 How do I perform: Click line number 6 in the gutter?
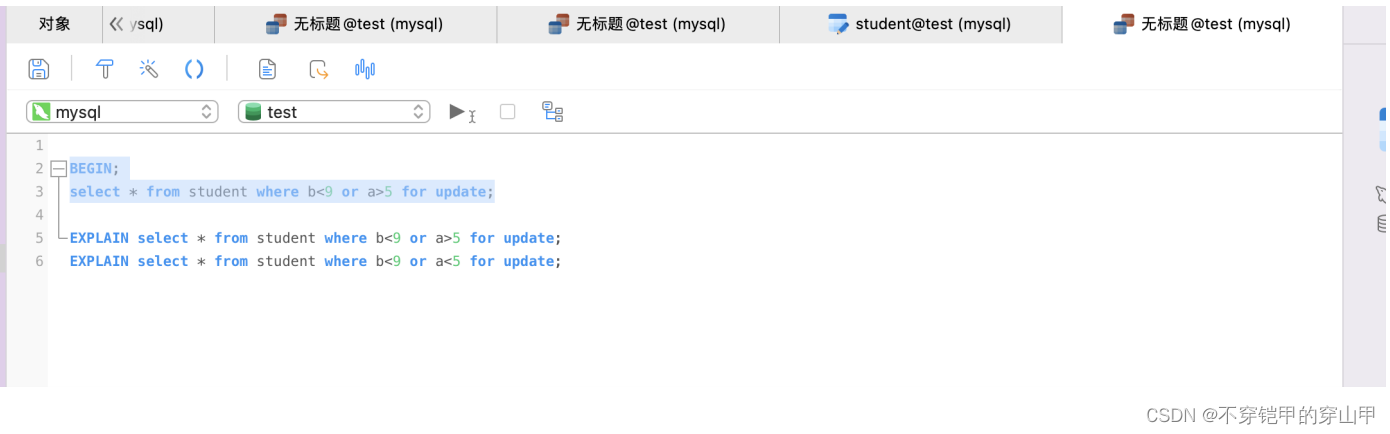pos(39,261)
